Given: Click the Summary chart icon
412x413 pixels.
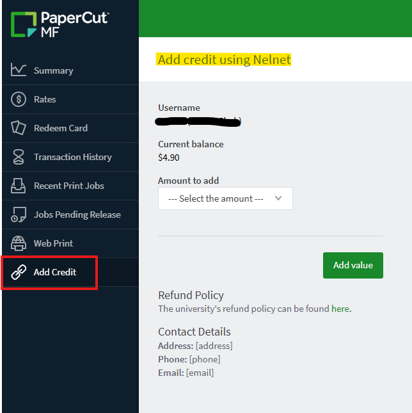Looking at the screenshot, I should [x=18, y=70].
